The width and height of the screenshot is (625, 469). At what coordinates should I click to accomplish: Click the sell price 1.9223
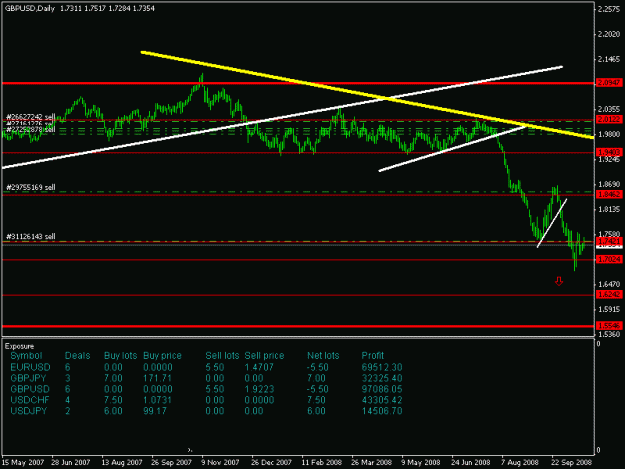(x=259, y=389)
